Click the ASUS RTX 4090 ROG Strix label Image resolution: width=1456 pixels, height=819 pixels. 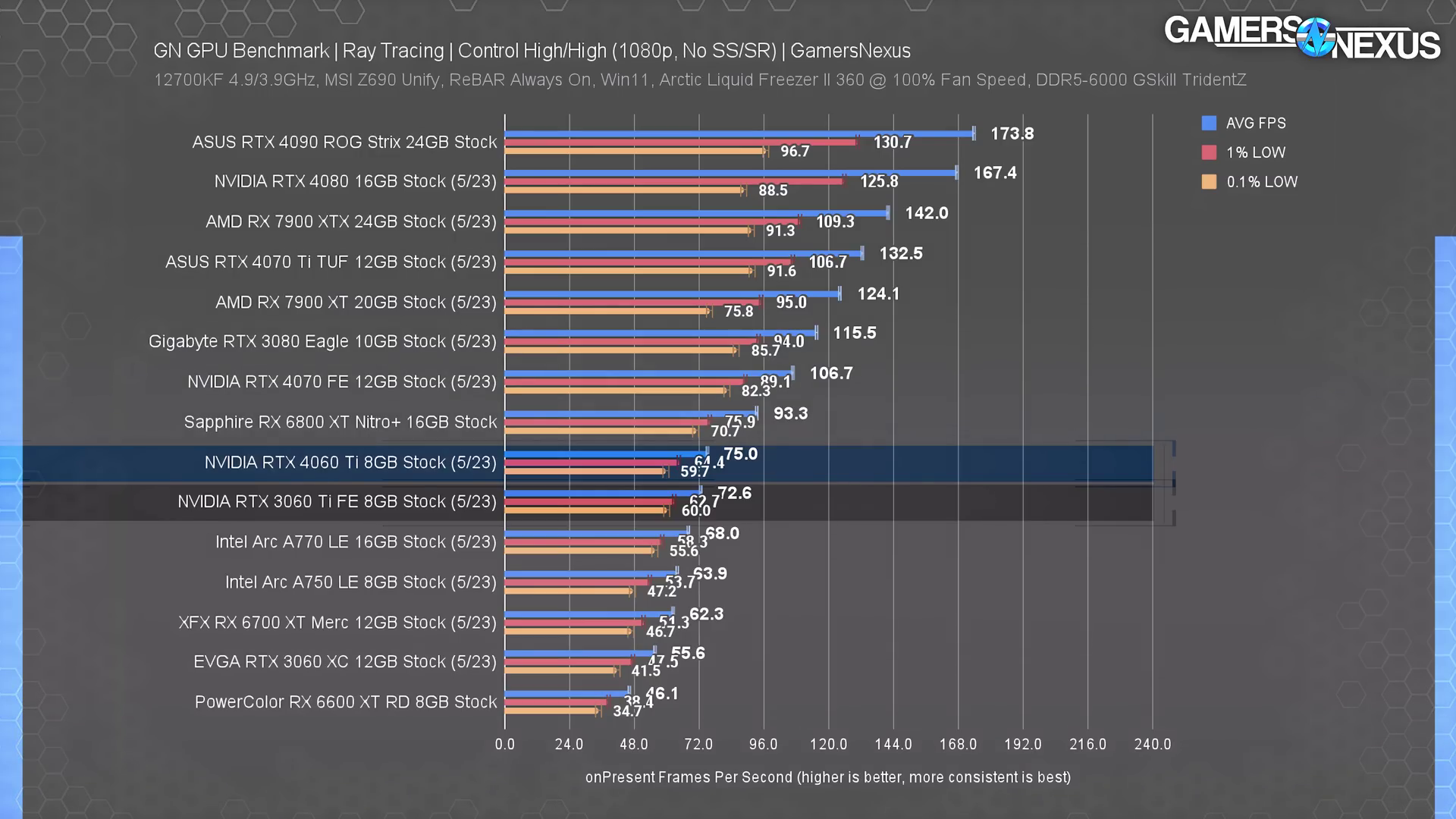coord(344,143)
